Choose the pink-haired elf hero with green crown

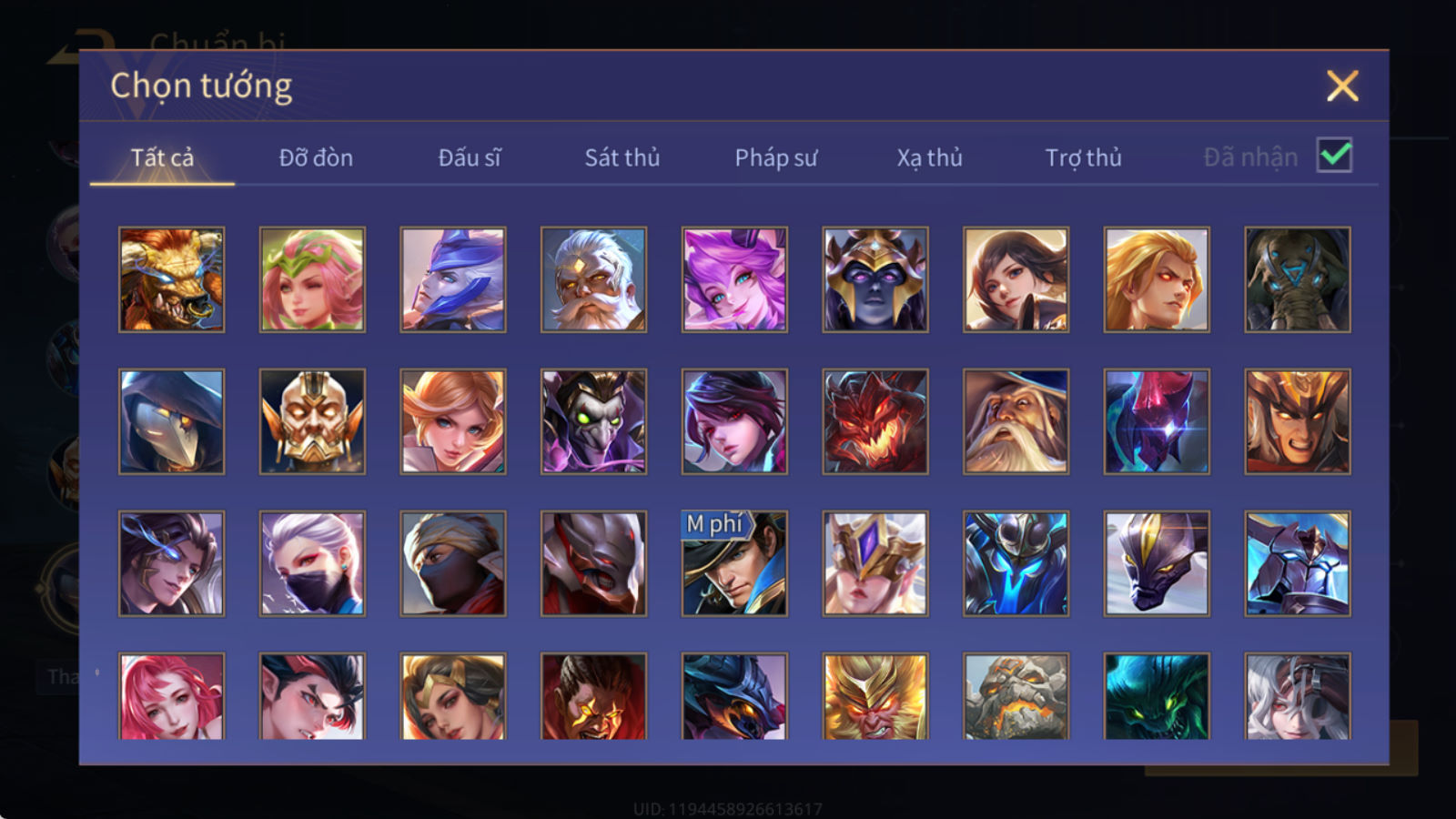pyautogui.click(x=312, y=279)
